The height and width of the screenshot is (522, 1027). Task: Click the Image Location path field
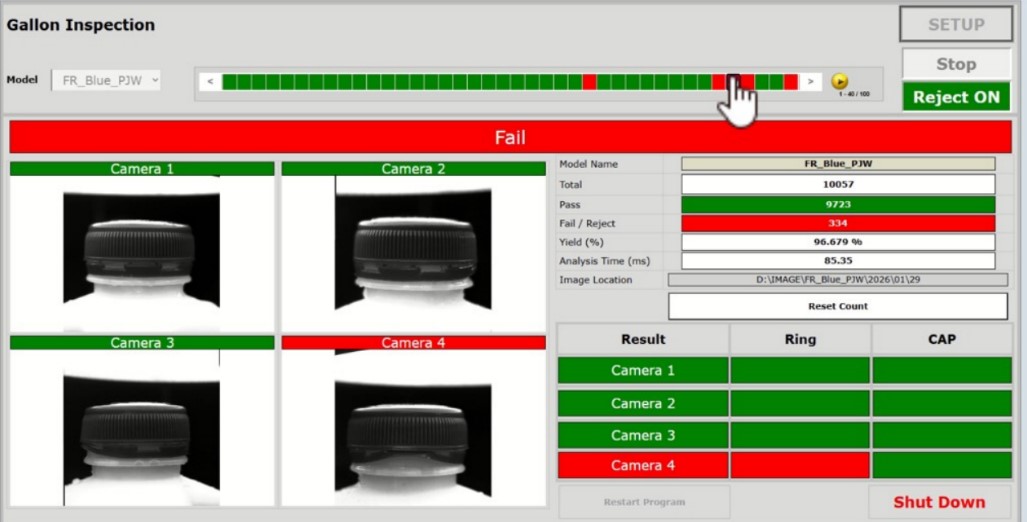pos(838,280)
